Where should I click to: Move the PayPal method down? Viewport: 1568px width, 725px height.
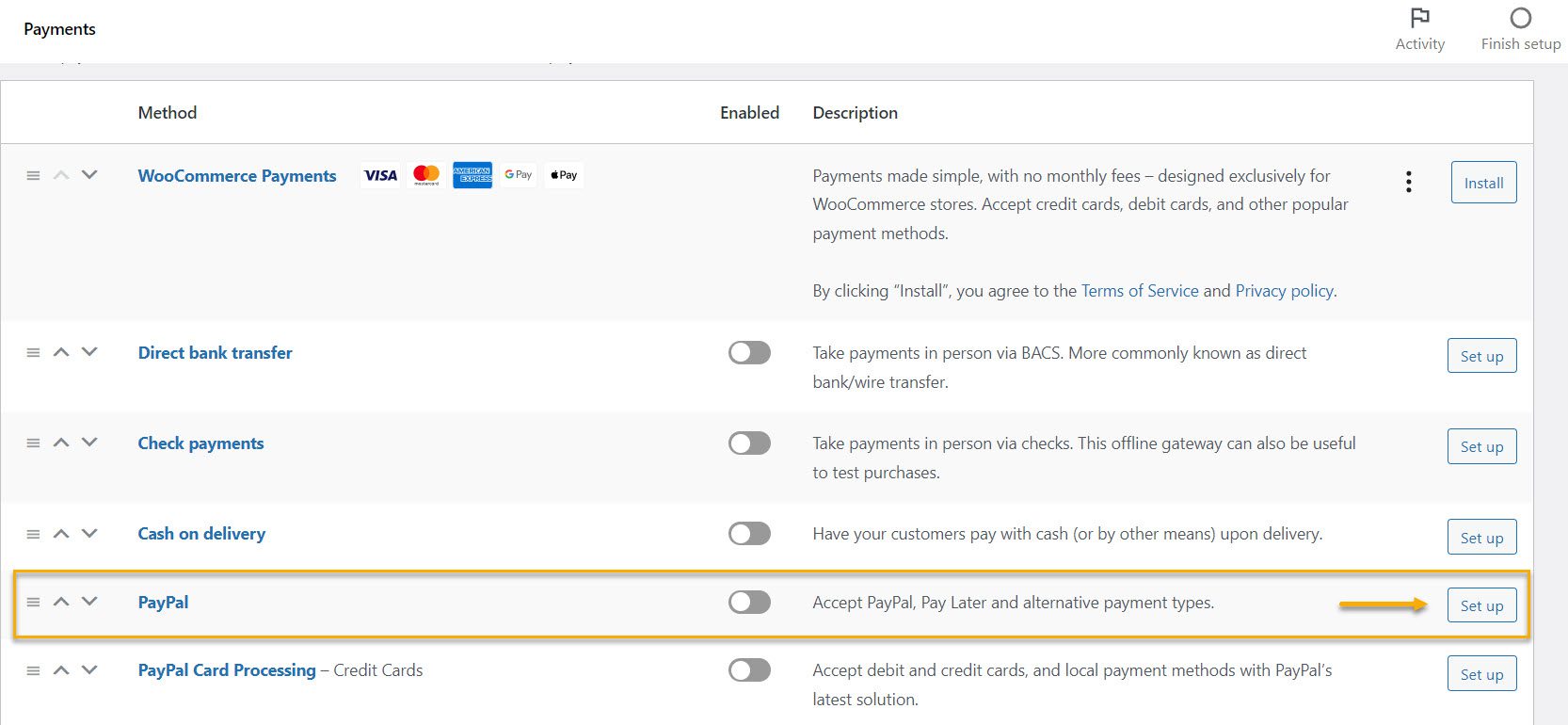tap(89, 602)
